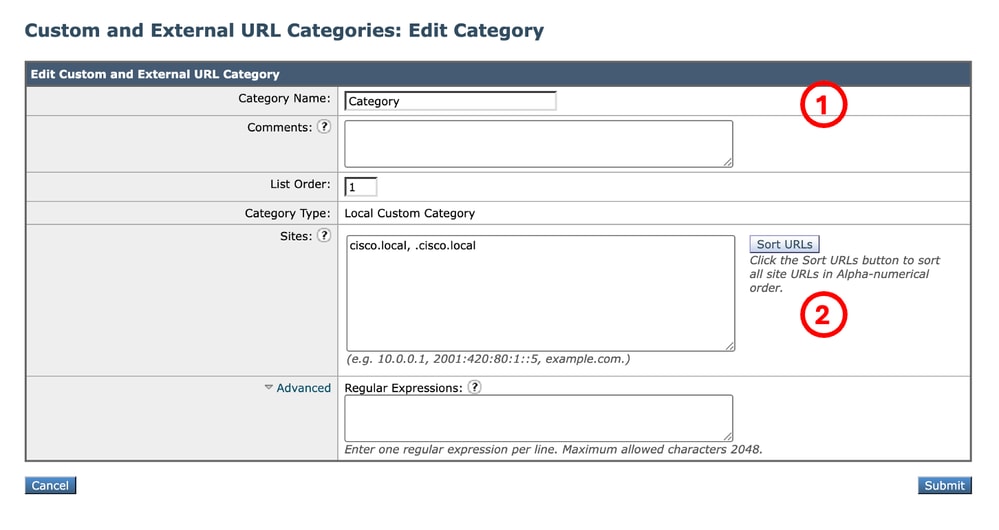This screenshot has height=530, width=999.
Task: Grab the Sites text area resize handle
Action: pos(729,346)
